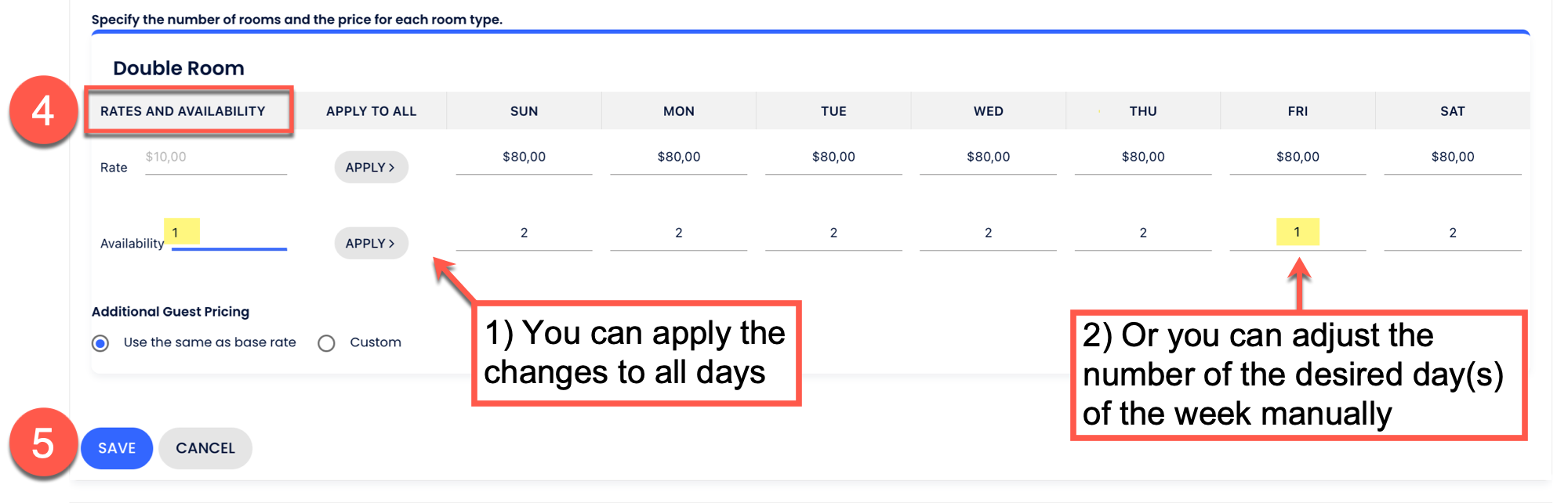Image resolution: width=1568 pixels, height=503 pixels.
Task: Click the Apply button in Availability row
Action: pyautogui.click(x=371, y=244)
